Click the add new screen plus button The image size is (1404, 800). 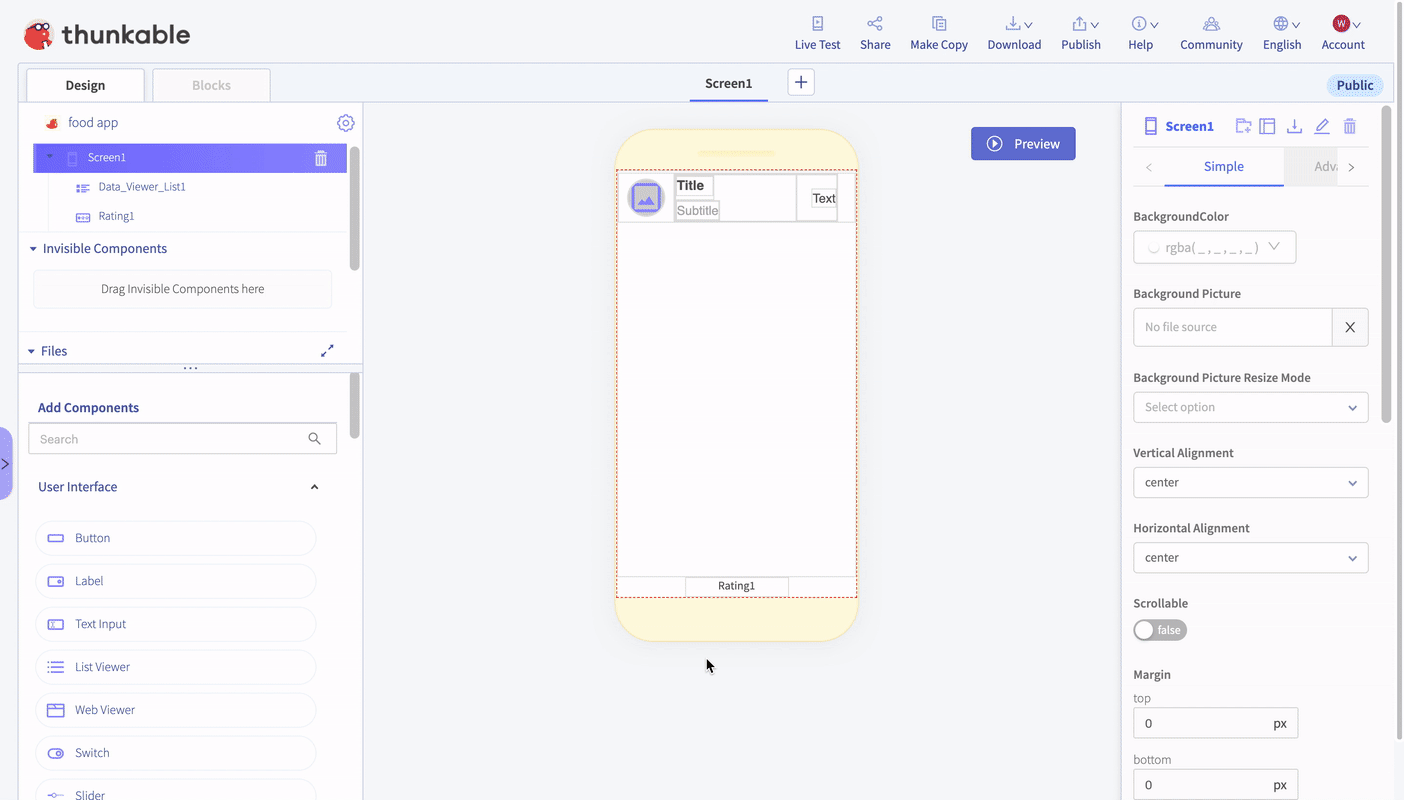click(801, 83)
